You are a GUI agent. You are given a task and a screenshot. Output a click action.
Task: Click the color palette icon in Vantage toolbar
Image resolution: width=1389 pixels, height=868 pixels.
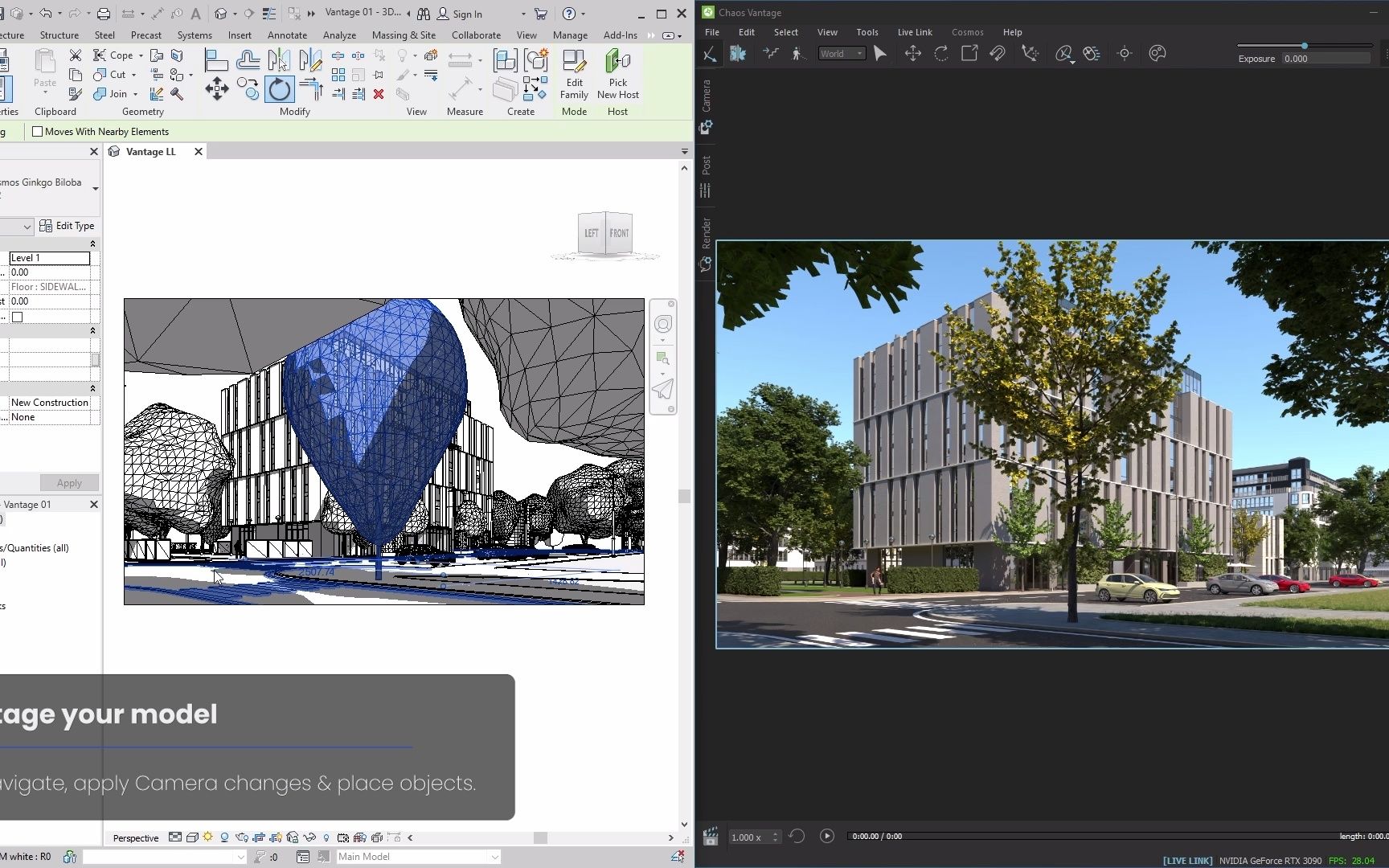click(1157, 54)
